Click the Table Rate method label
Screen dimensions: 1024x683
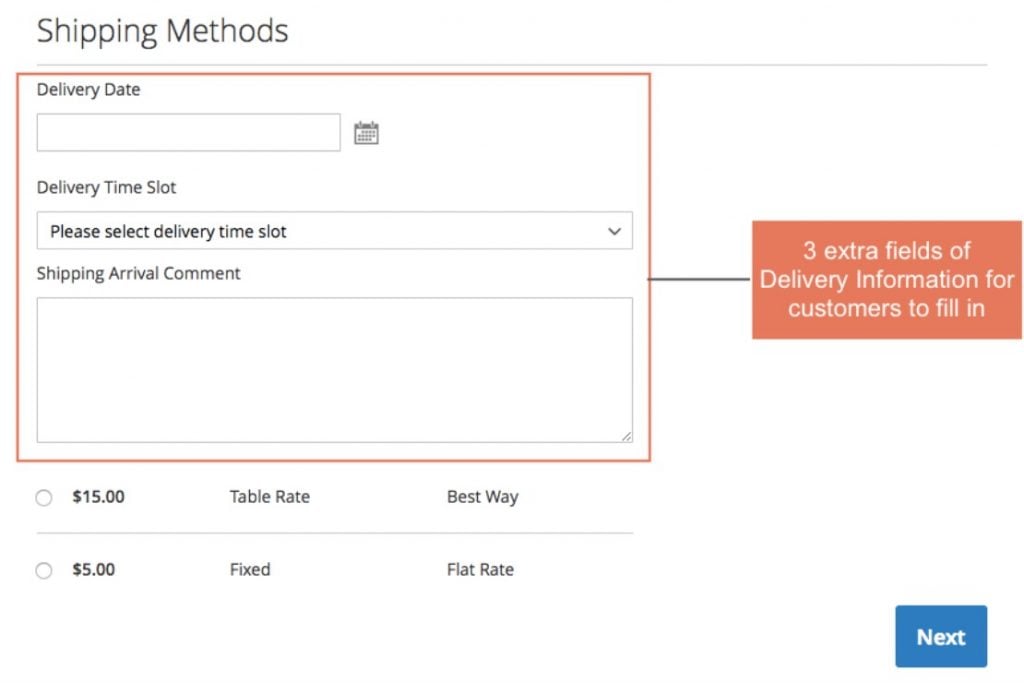coord(269,497)
